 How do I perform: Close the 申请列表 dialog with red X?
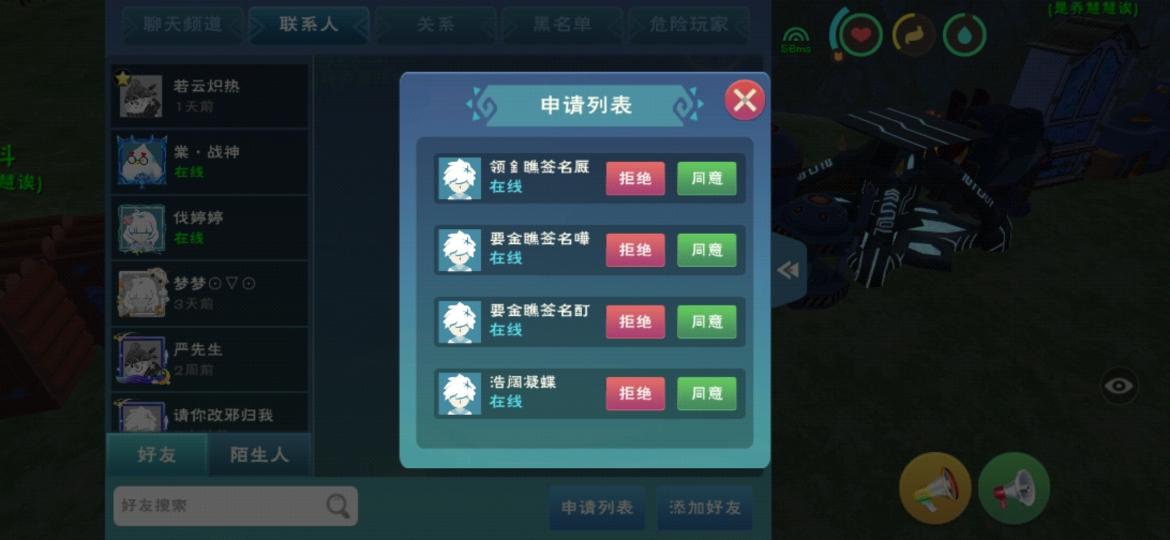(x=745, y=101)
